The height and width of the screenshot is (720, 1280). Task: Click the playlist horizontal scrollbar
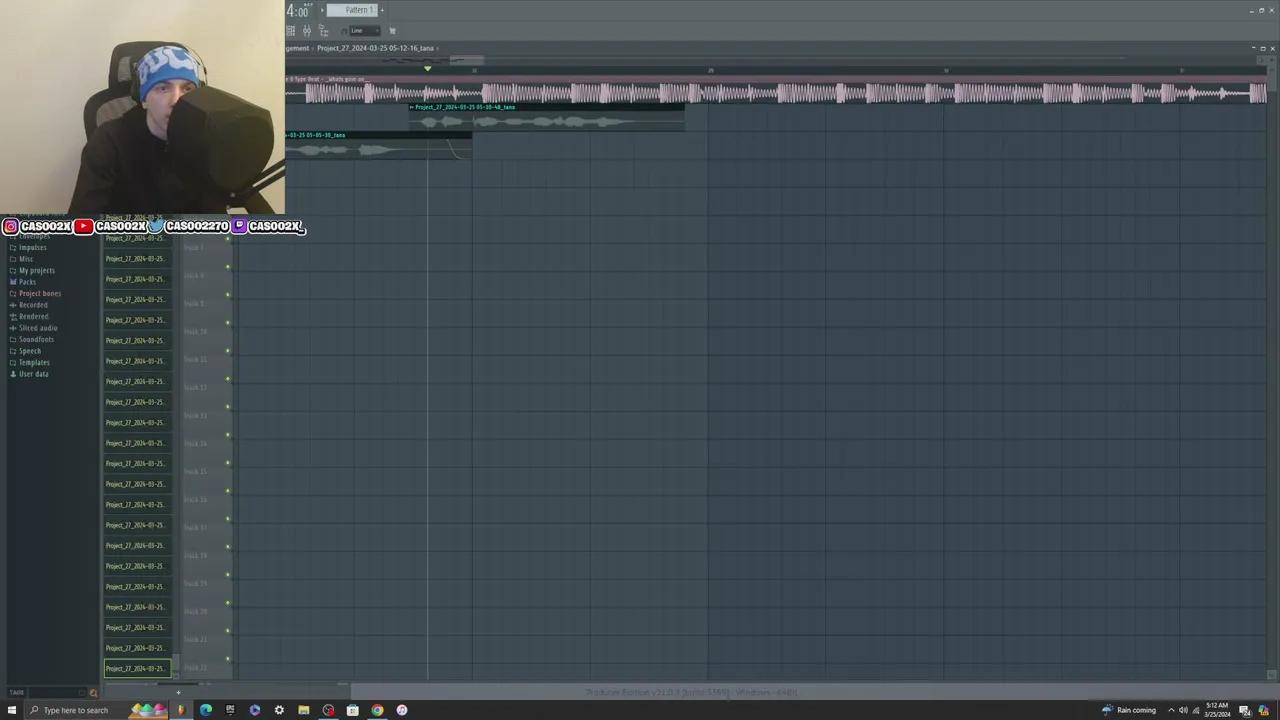465,60
